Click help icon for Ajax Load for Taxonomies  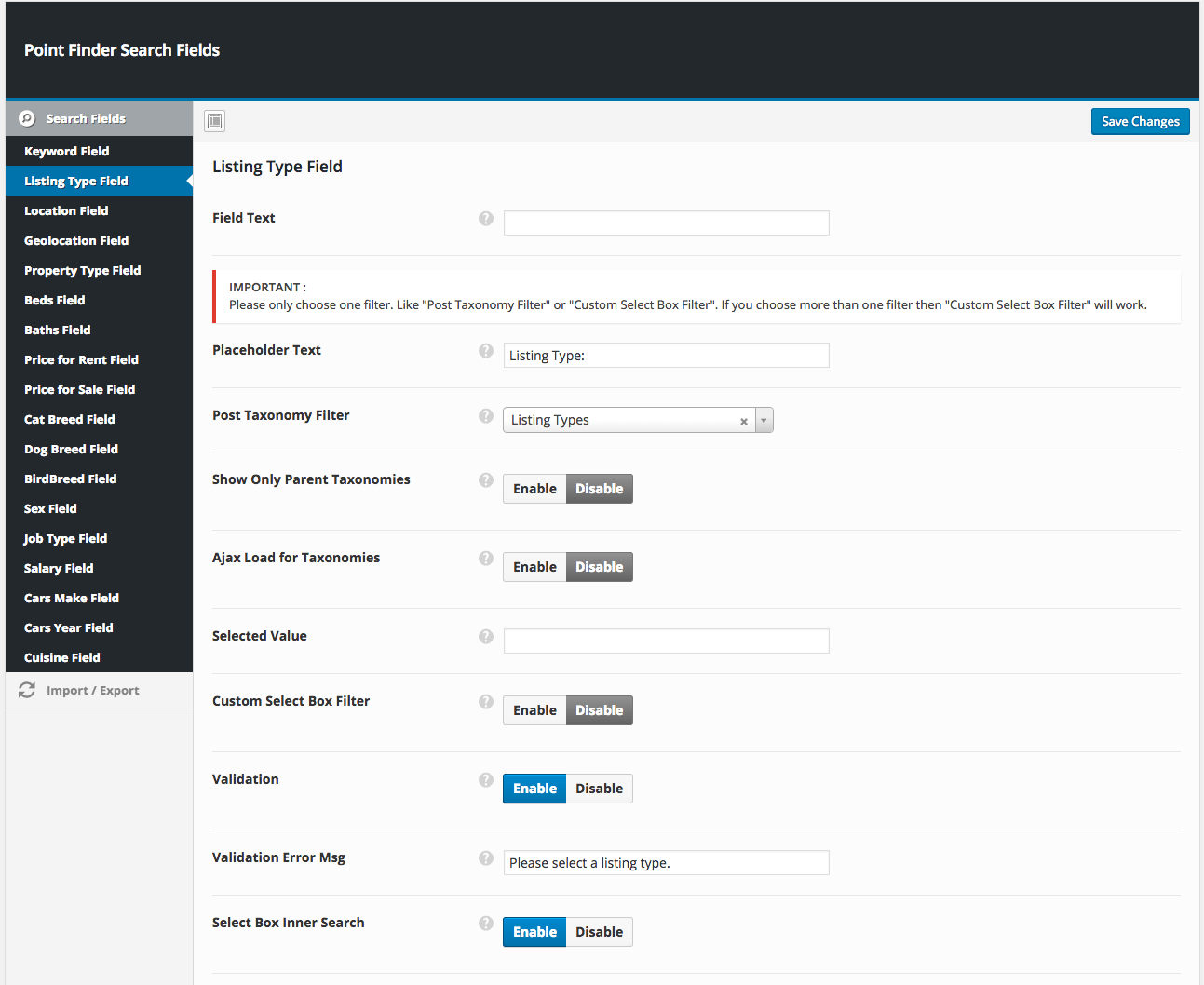(x=486, y=559)
